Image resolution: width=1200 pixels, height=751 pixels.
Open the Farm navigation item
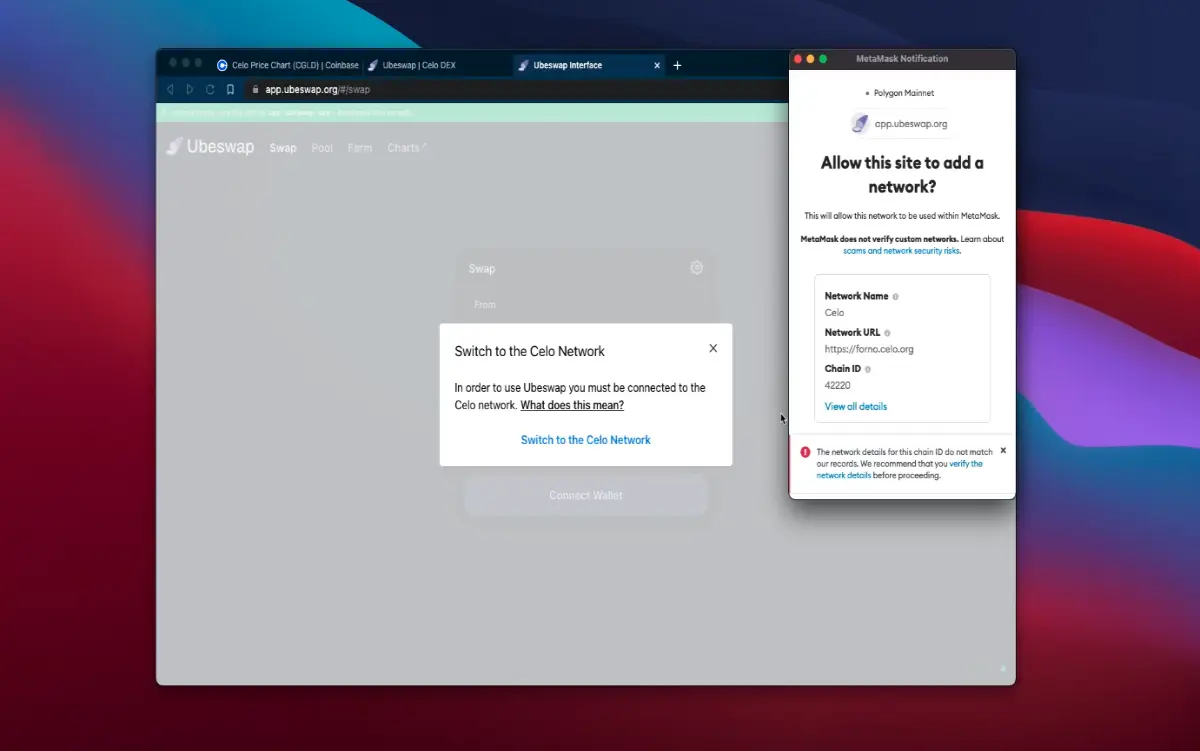[360, 148]
